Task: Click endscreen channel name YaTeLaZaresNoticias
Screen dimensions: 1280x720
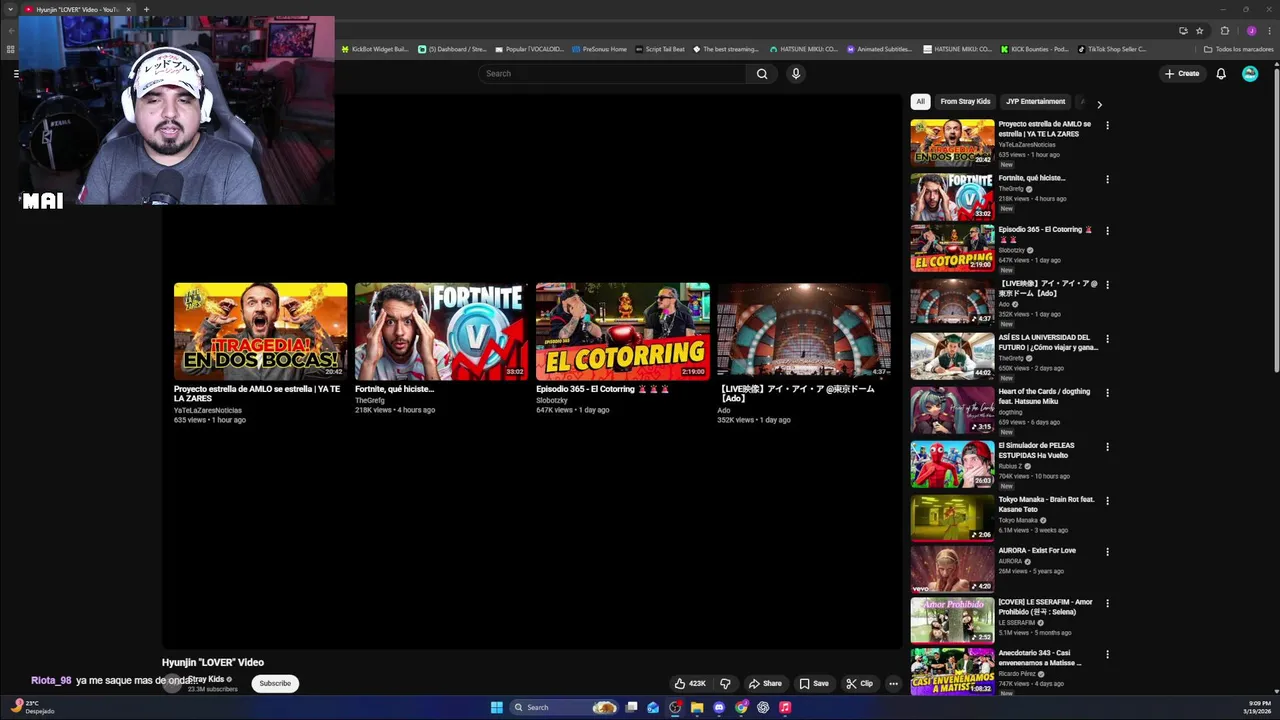Action: pos(208,410)
